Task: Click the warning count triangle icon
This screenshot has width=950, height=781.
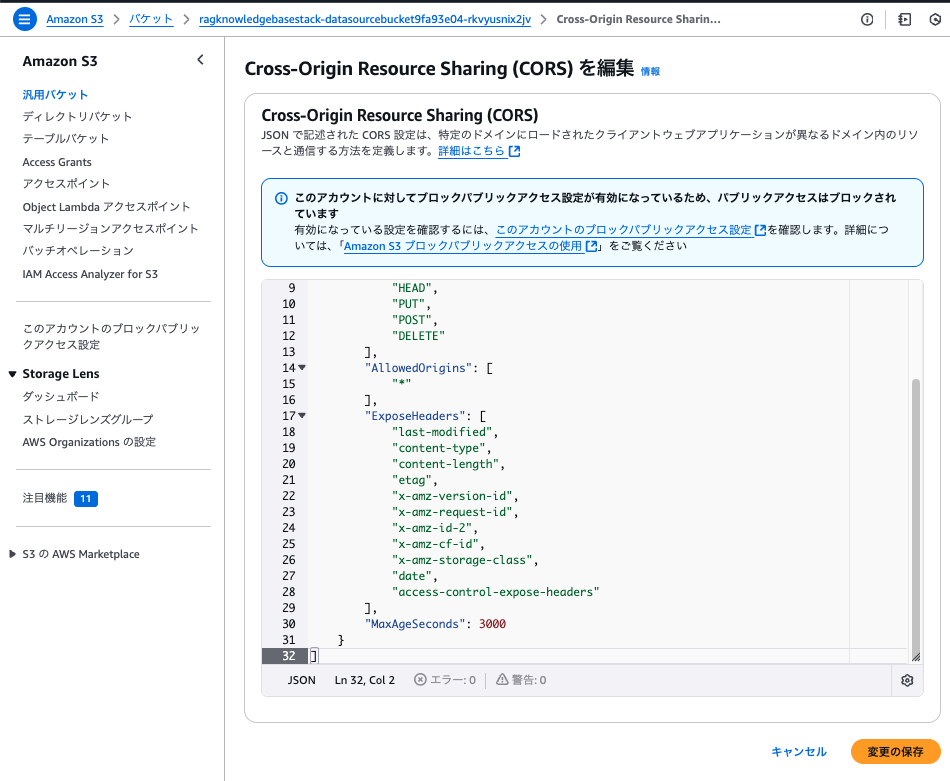Action: click(x=502, y=680)
